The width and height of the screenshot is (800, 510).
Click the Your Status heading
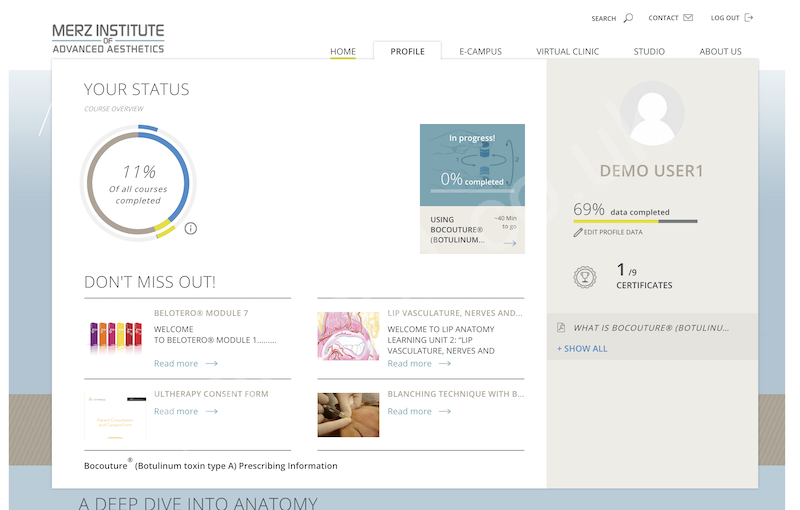(137, 89)
